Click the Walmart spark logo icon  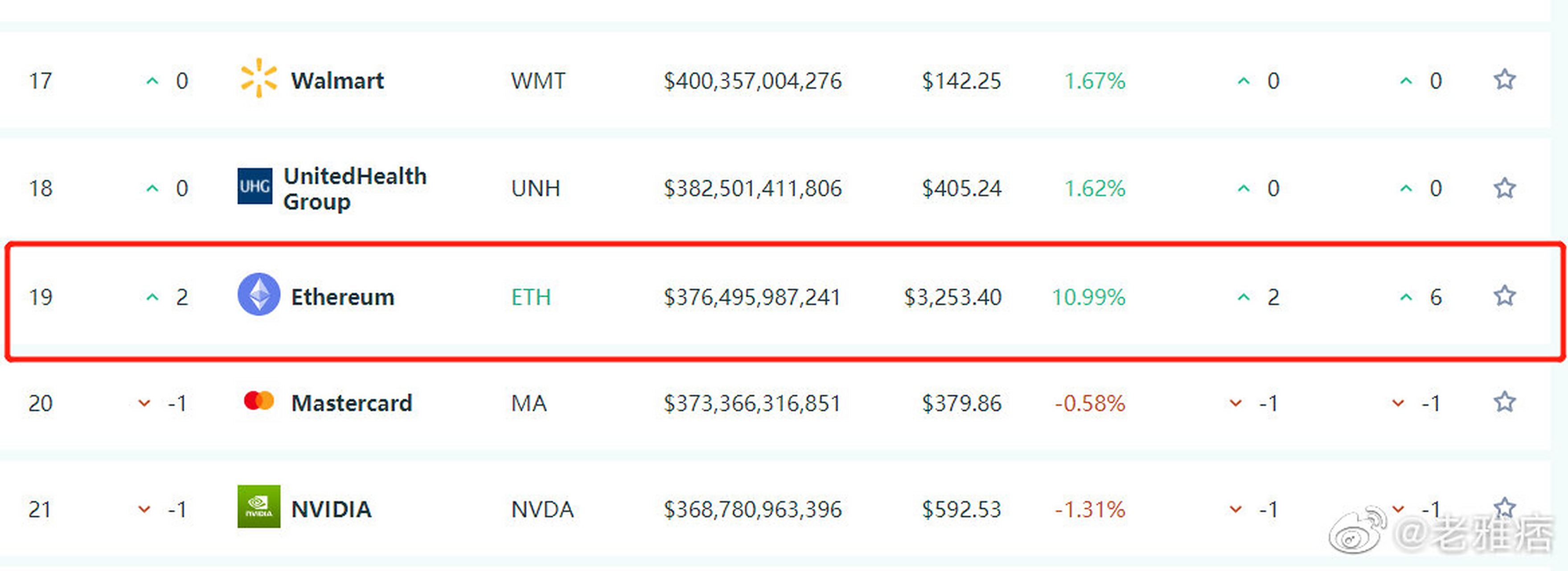259,79
